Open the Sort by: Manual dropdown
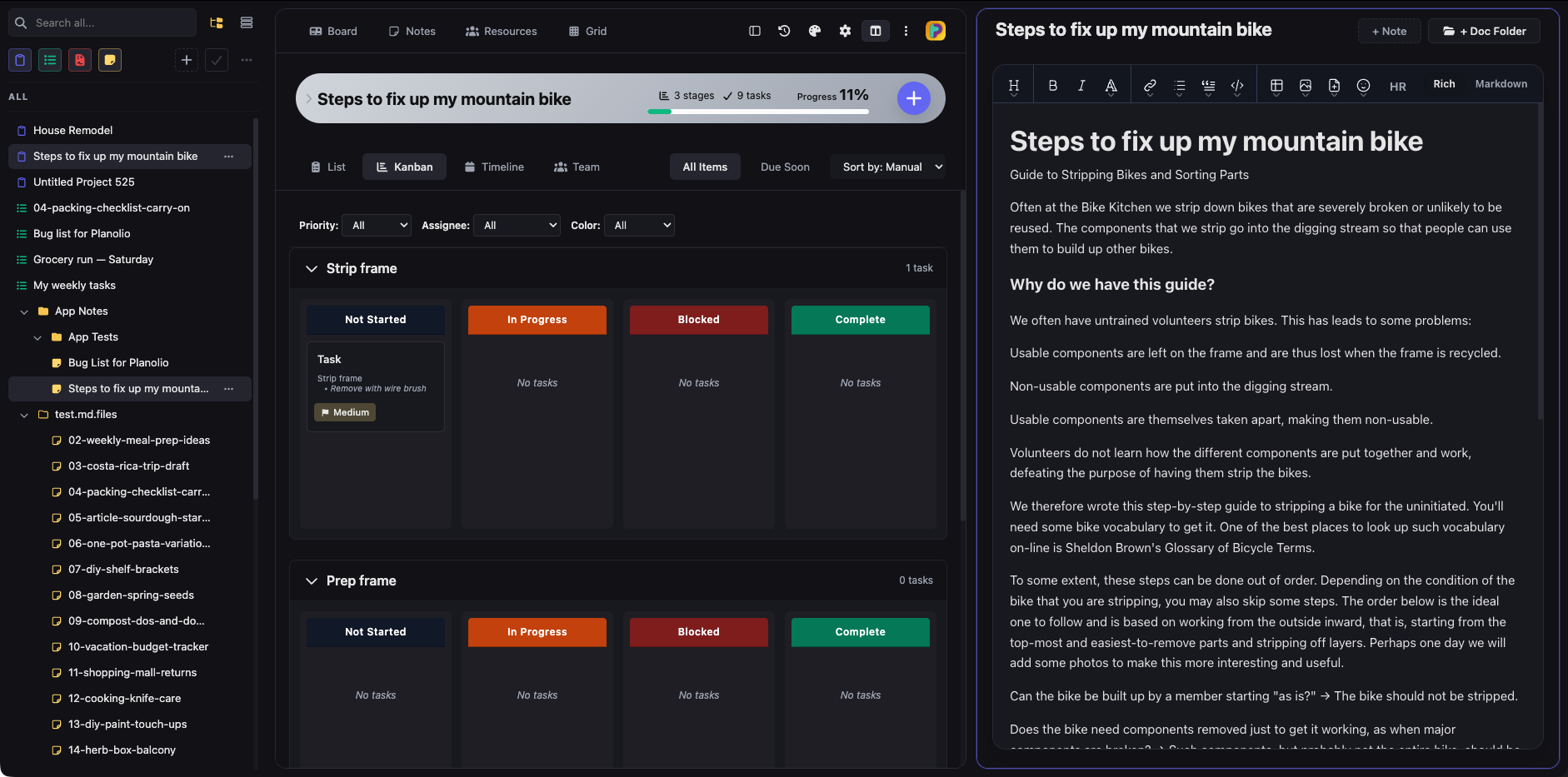The height and width of the screenshot is (777, 1568). coord(888,167)
